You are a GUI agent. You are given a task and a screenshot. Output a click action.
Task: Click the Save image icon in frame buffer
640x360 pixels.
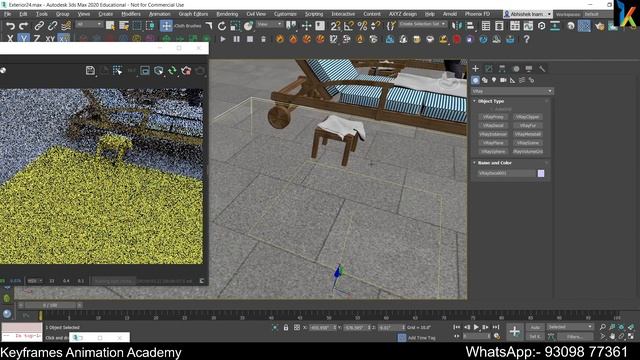point(90,71)
